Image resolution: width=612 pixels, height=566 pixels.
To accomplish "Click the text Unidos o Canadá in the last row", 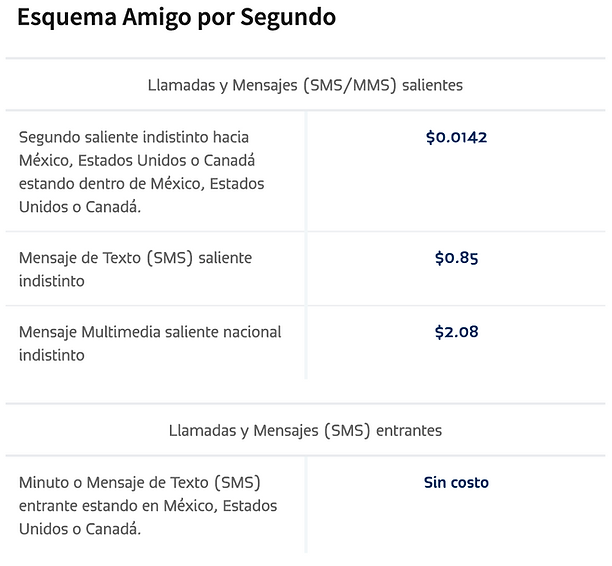I will tap(80, 529).
